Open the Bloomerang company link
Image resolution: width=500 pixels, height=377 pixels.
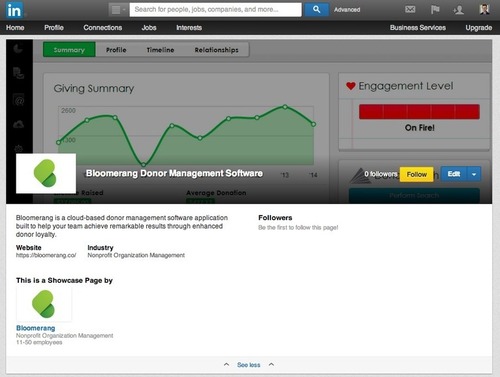point(36,328)
